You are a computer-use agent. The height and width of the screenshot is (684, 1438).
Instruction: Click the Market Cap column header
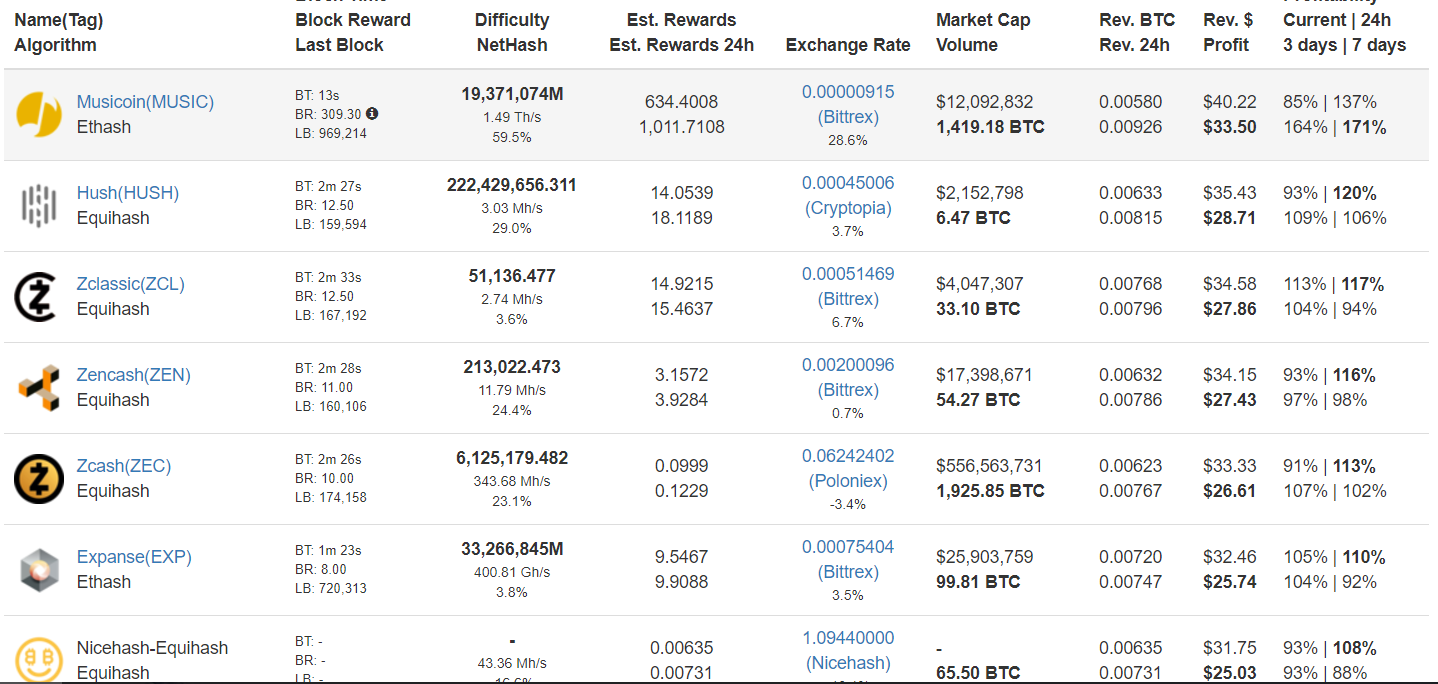[982, 20]
